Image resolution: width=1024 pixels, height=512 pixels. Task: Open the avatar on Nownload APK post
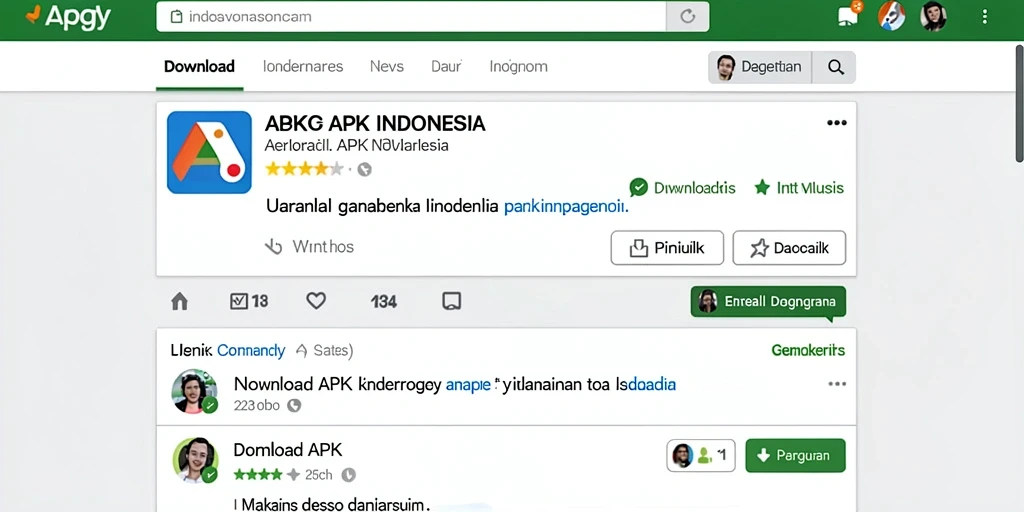point(194,391)
